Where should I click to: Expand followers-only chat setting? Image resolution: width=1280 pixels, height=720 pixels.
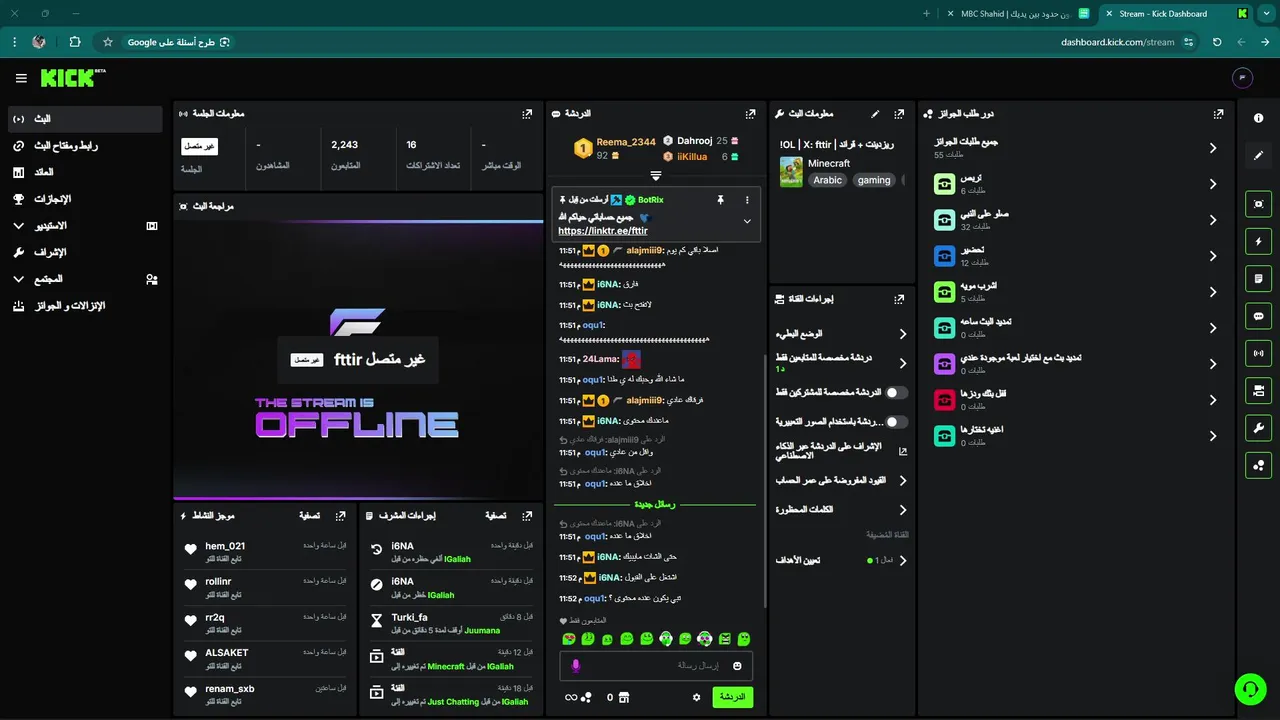(x=841, y=362)
